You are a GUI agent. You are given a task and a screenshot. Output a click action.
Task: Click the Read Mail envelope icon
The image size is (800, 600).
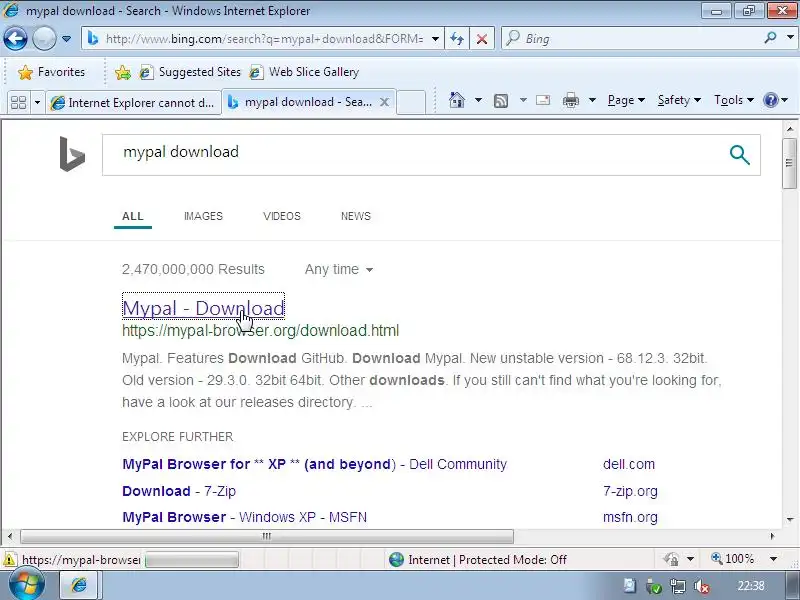pyautogui.click(x=543, y=100)
